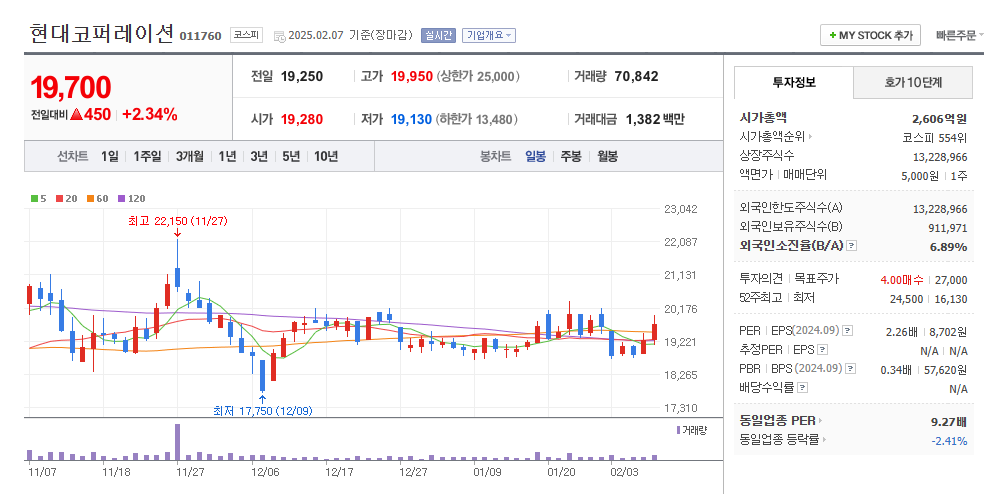Image resolution: width=1007 pixels, height=494 pixels.
Task: Click the 저가 value 19,130
Action: 411,119
